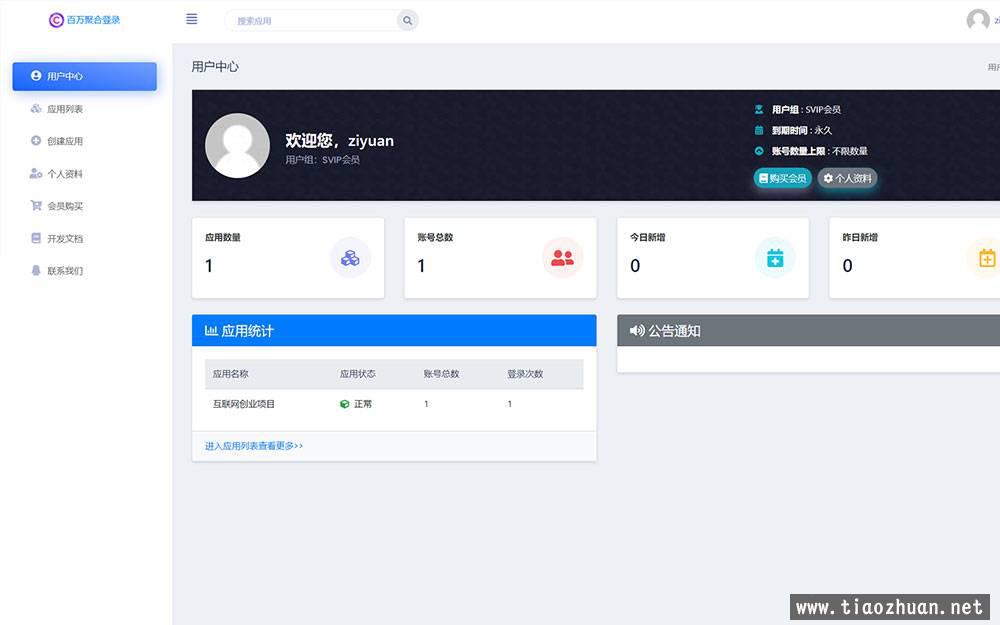Click the 应用名称 column header

click(x=230, y=374)
